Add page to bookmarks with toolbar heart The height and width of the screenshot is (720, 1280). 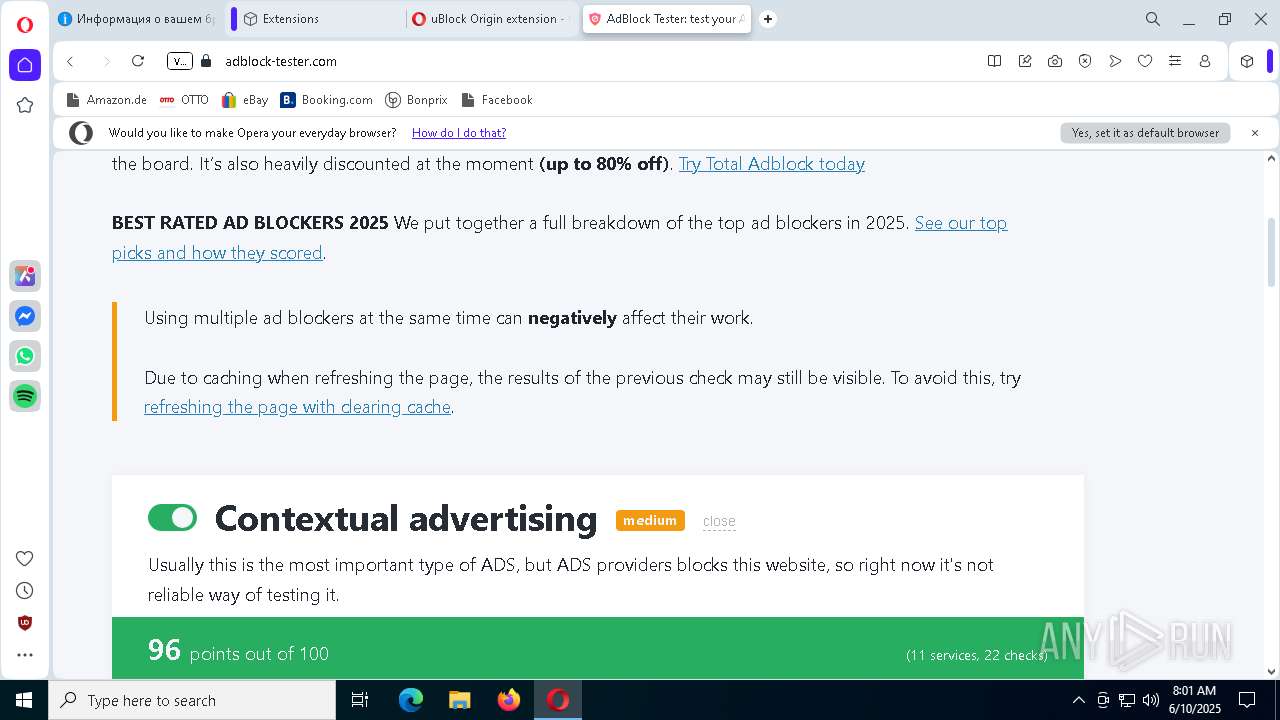(1145, 61)
